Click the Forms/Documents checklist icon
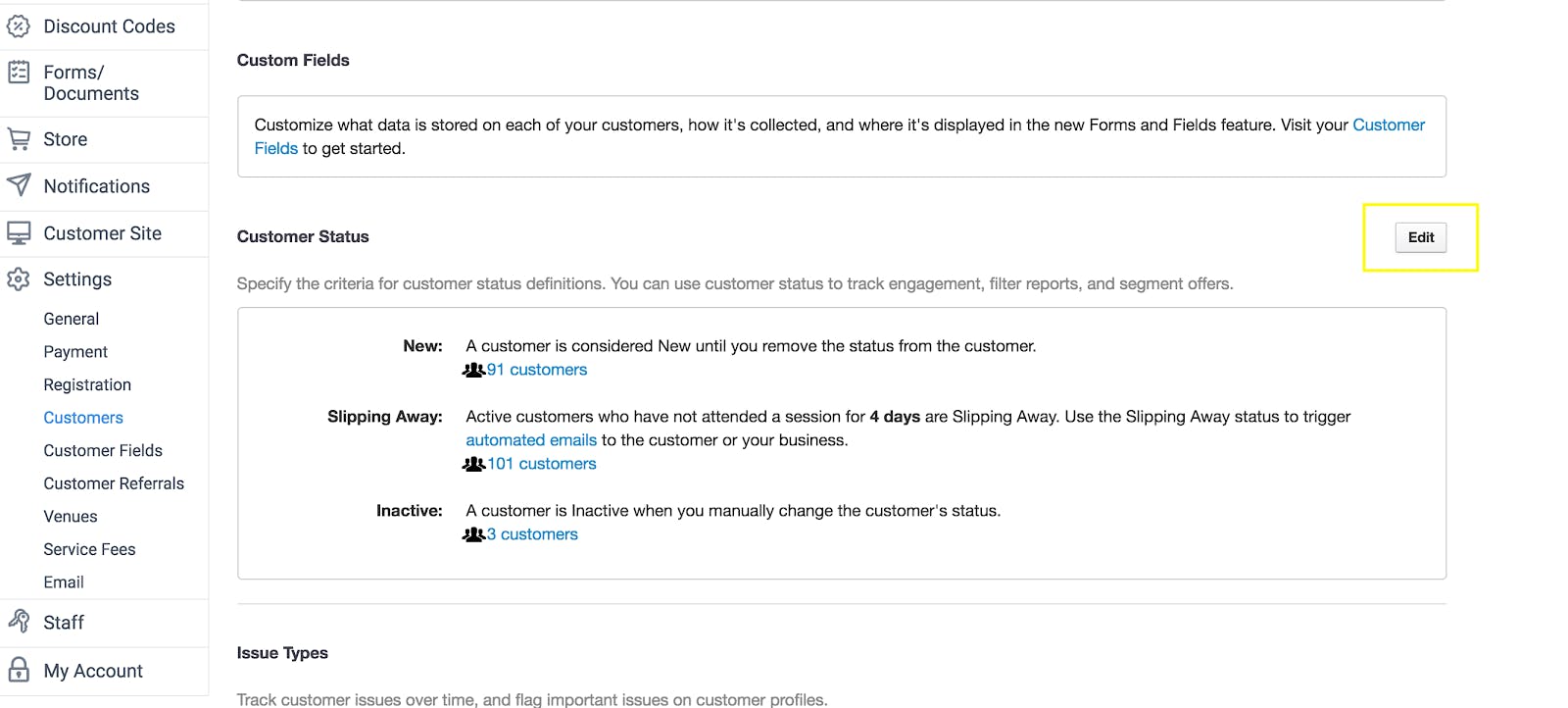This screenshot has height=708, width=1568. click(x=19, y=72)
